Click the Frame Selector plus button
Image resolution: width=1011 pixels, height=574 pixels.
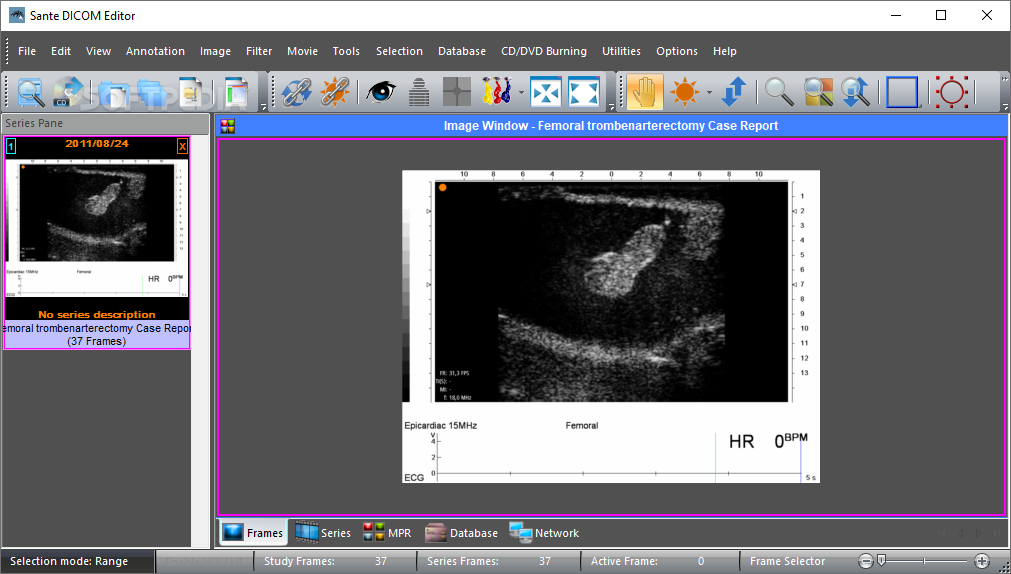[982, 561]
